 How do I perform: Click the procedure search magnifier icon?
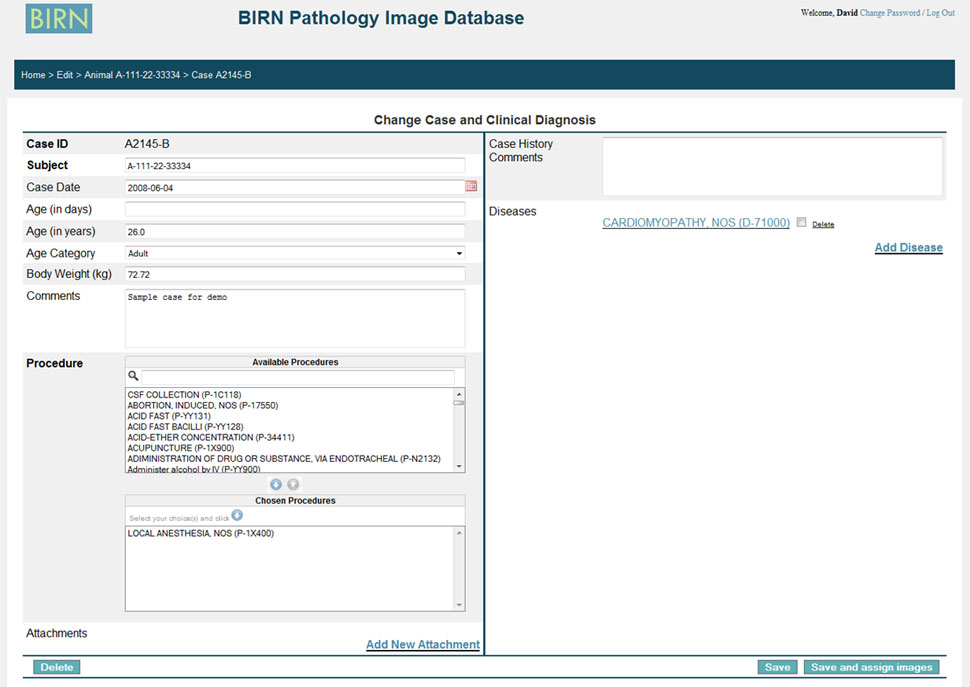133,377
